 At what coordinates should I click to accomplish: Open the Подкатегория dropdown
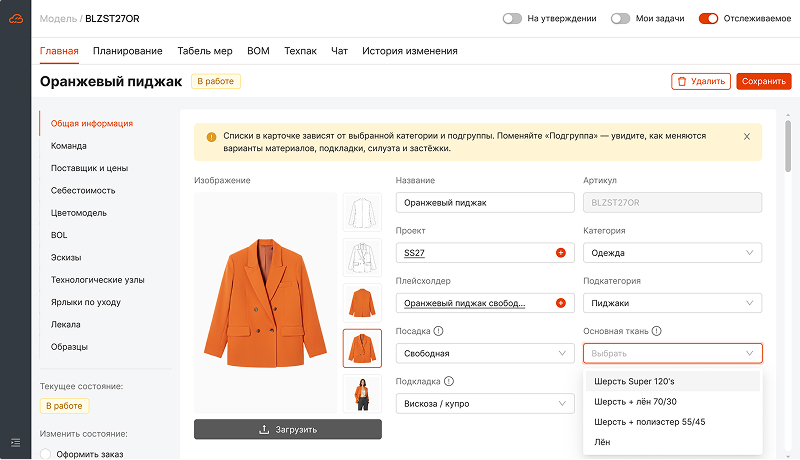coord(672,303)
